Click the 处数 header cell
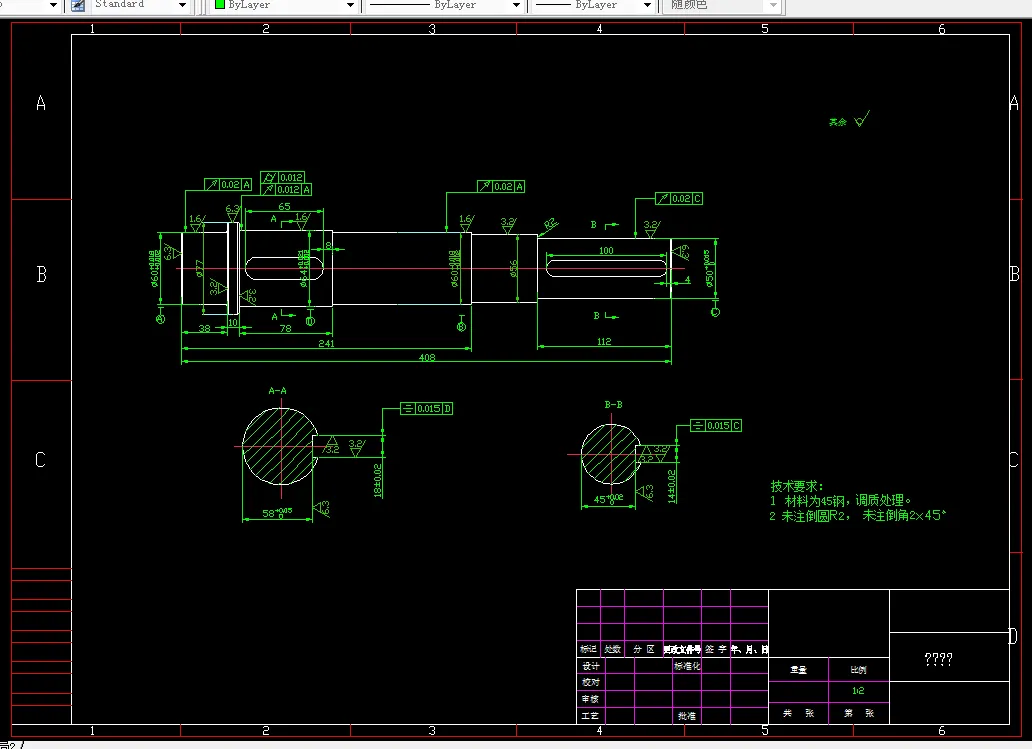This screenshot has height=749, width=1032. click(x=613, y=649)
